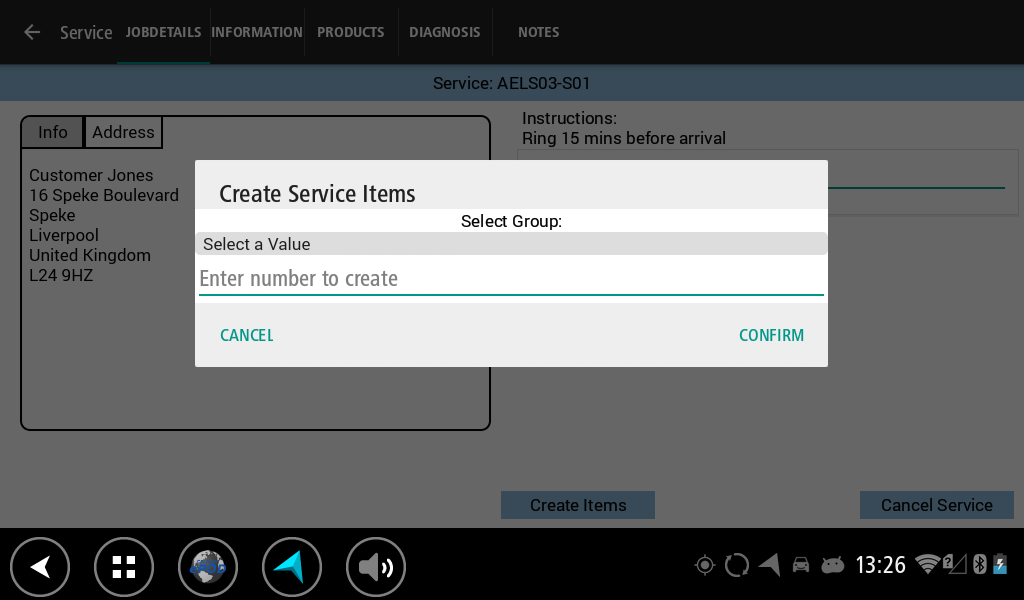
Task: Tap the sync status icon
Action: point(737,565)
